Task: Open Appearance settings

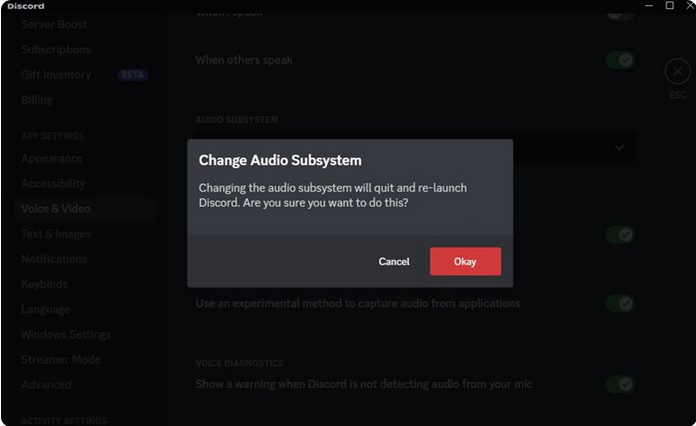Action: tap(52, 158)
